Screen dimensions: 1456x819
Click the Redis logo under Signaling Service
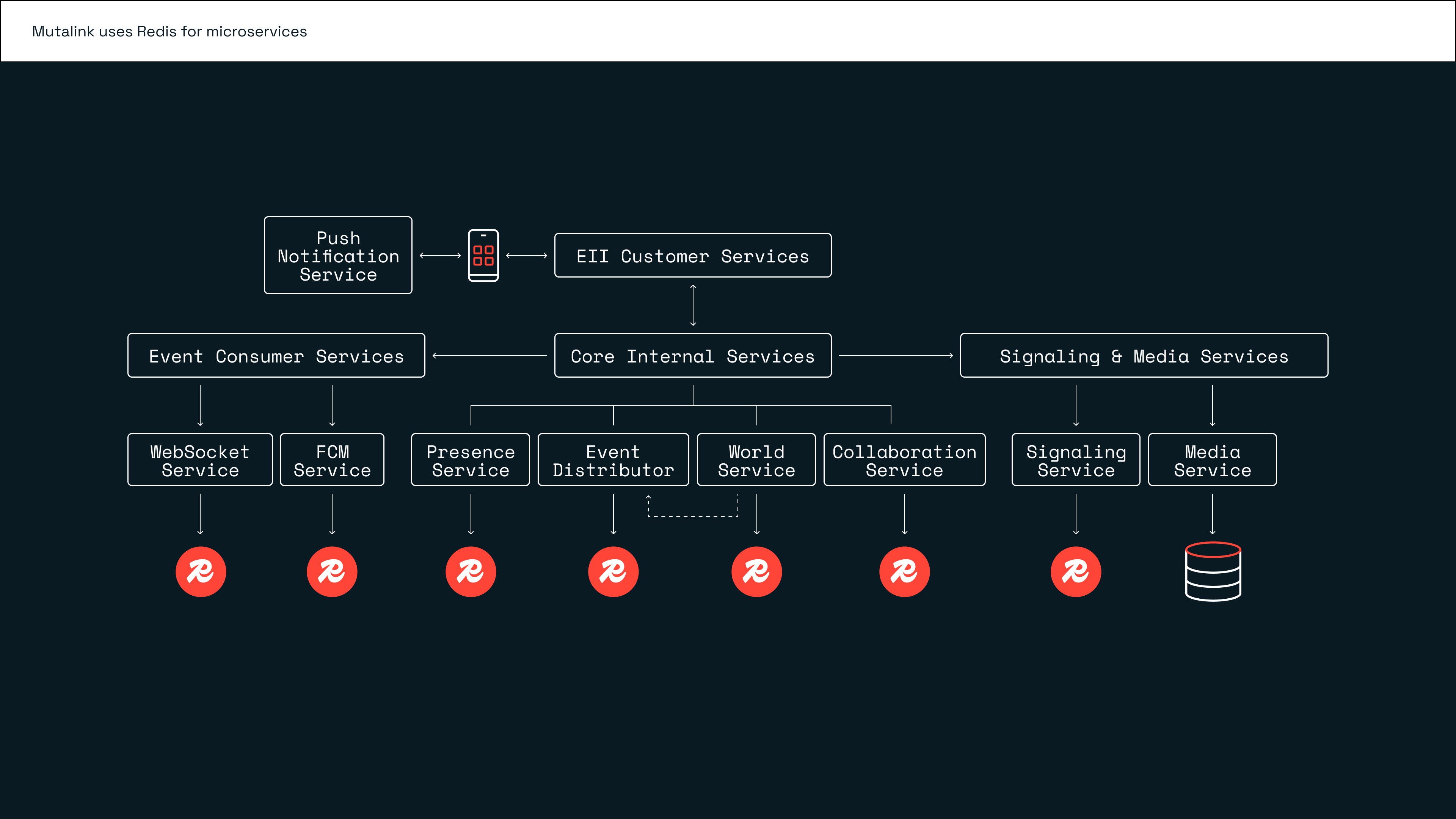(1076, 571)
